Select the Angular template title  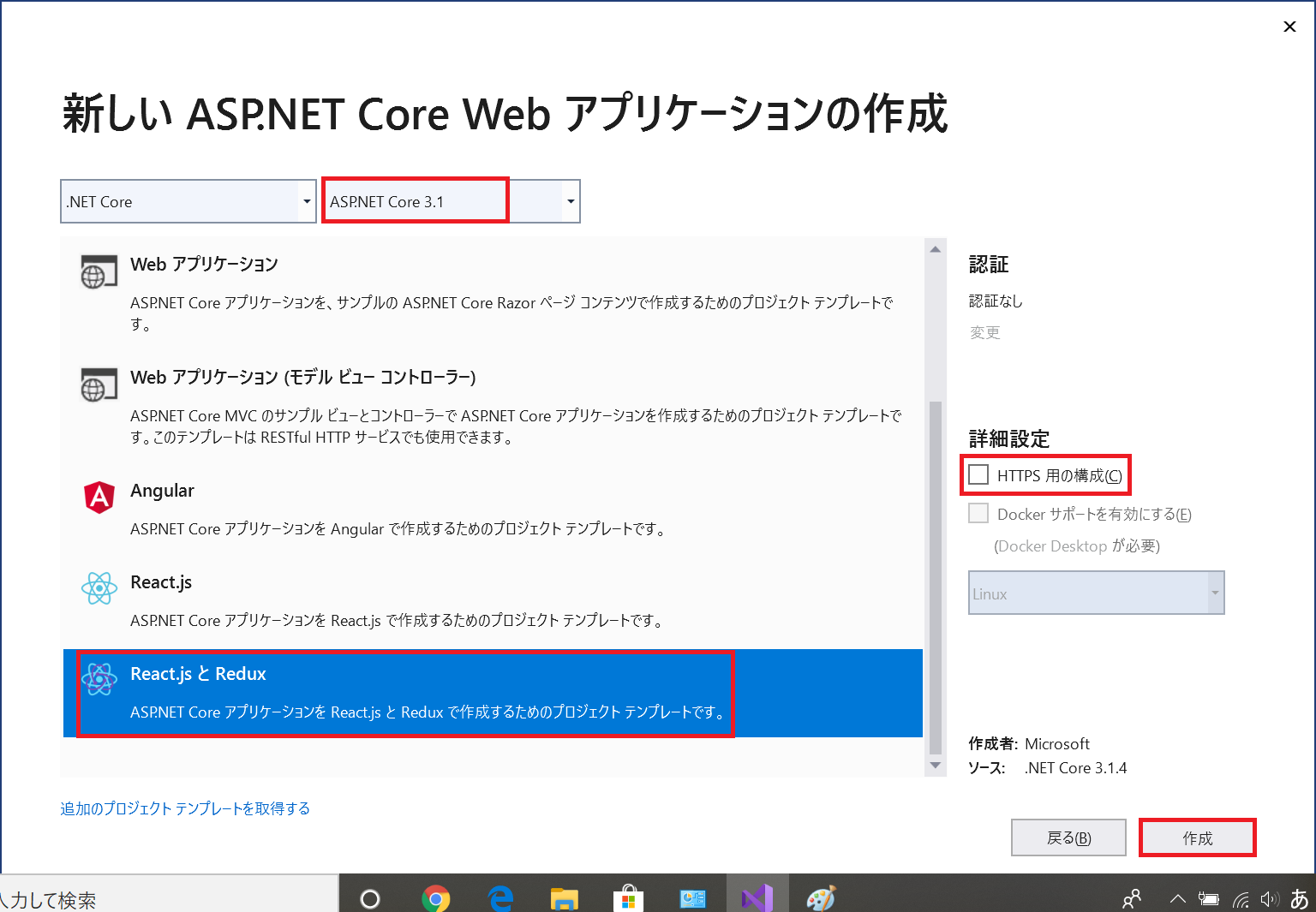[162, 491]
